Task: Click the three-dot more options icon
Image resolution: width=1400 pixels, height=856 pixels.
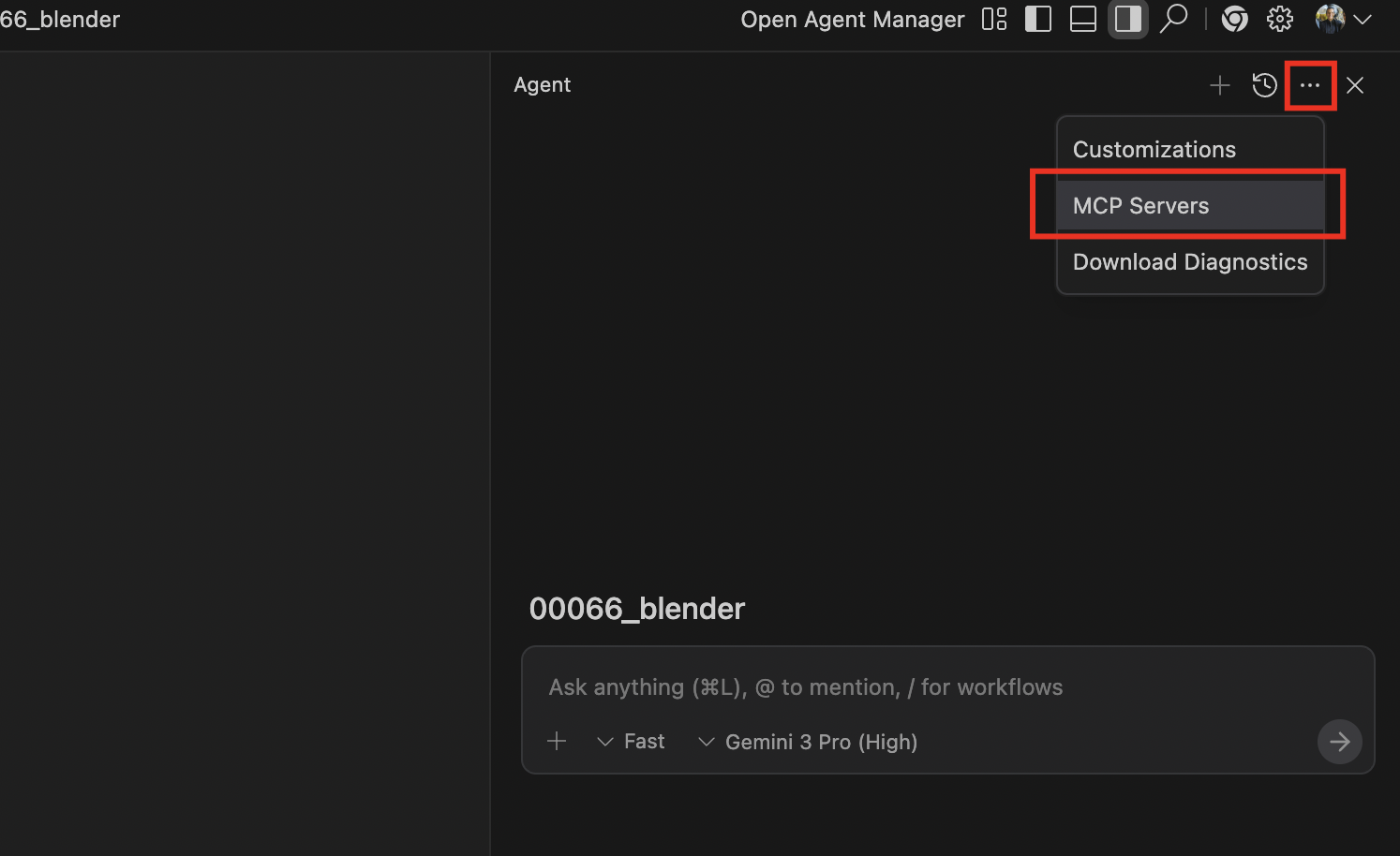Action: [x=1309, y=86]
